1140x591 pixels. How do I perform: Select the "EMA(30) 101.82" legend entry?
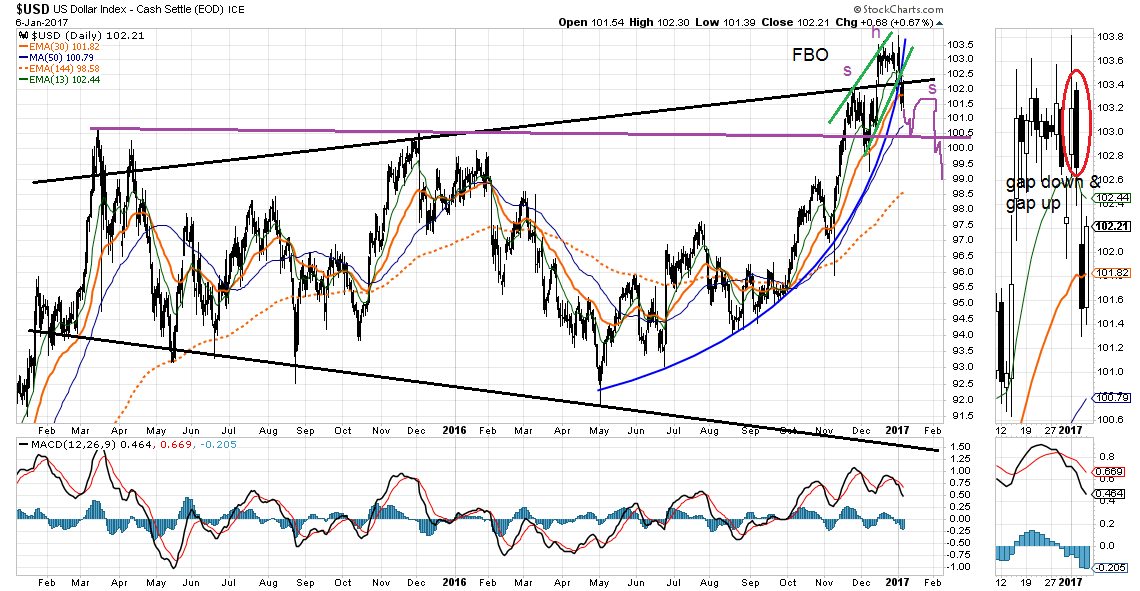pyautogui.click(x=60, y=47)
